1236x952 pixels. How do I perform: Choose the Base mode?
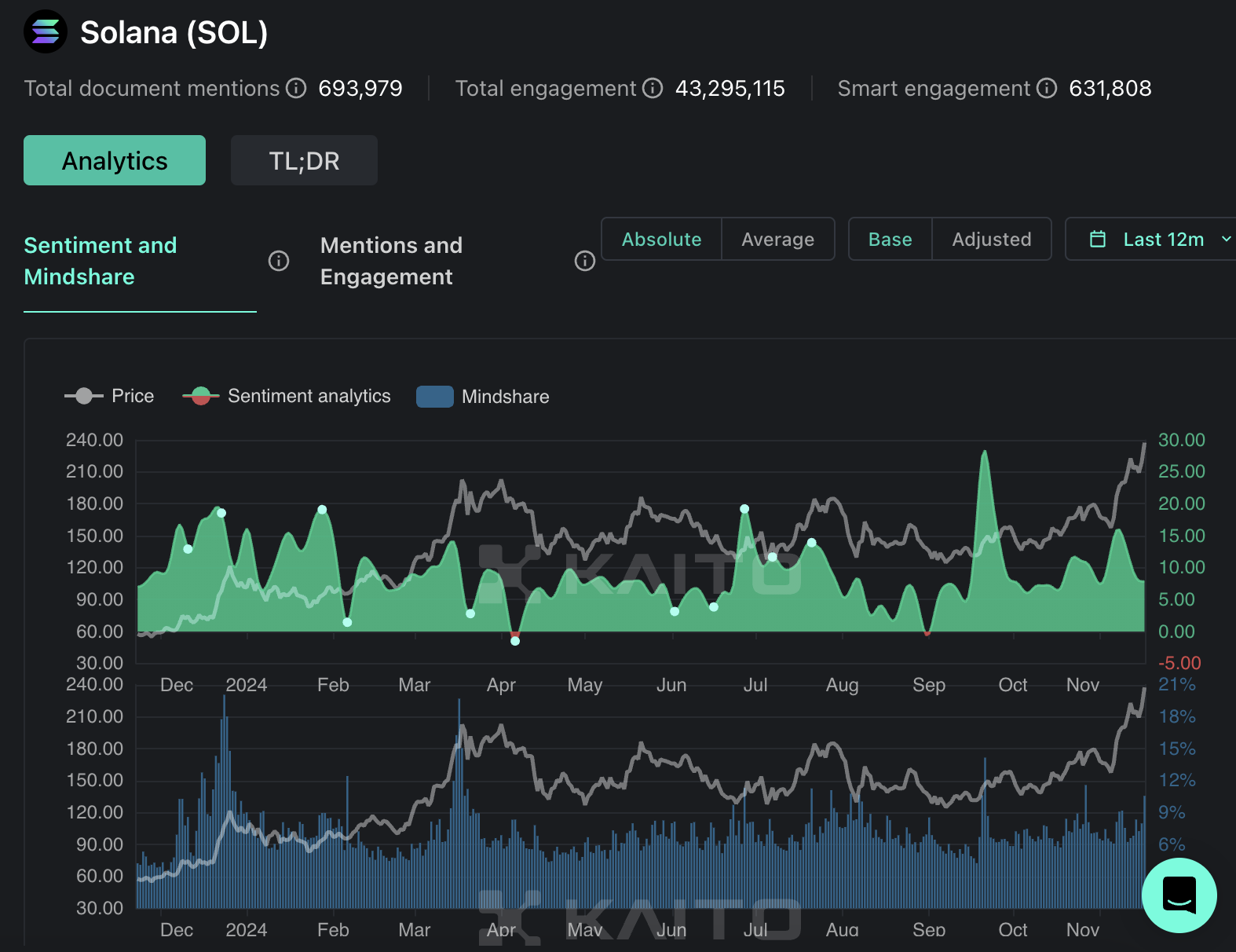(x=890, y=239)
